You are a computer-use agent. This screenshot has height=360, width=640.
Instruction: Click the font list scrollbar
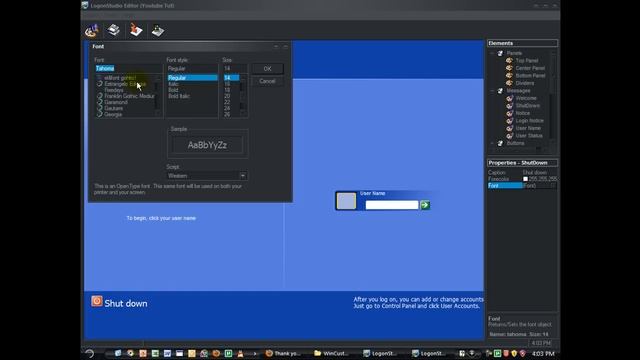tap(158, 96)
